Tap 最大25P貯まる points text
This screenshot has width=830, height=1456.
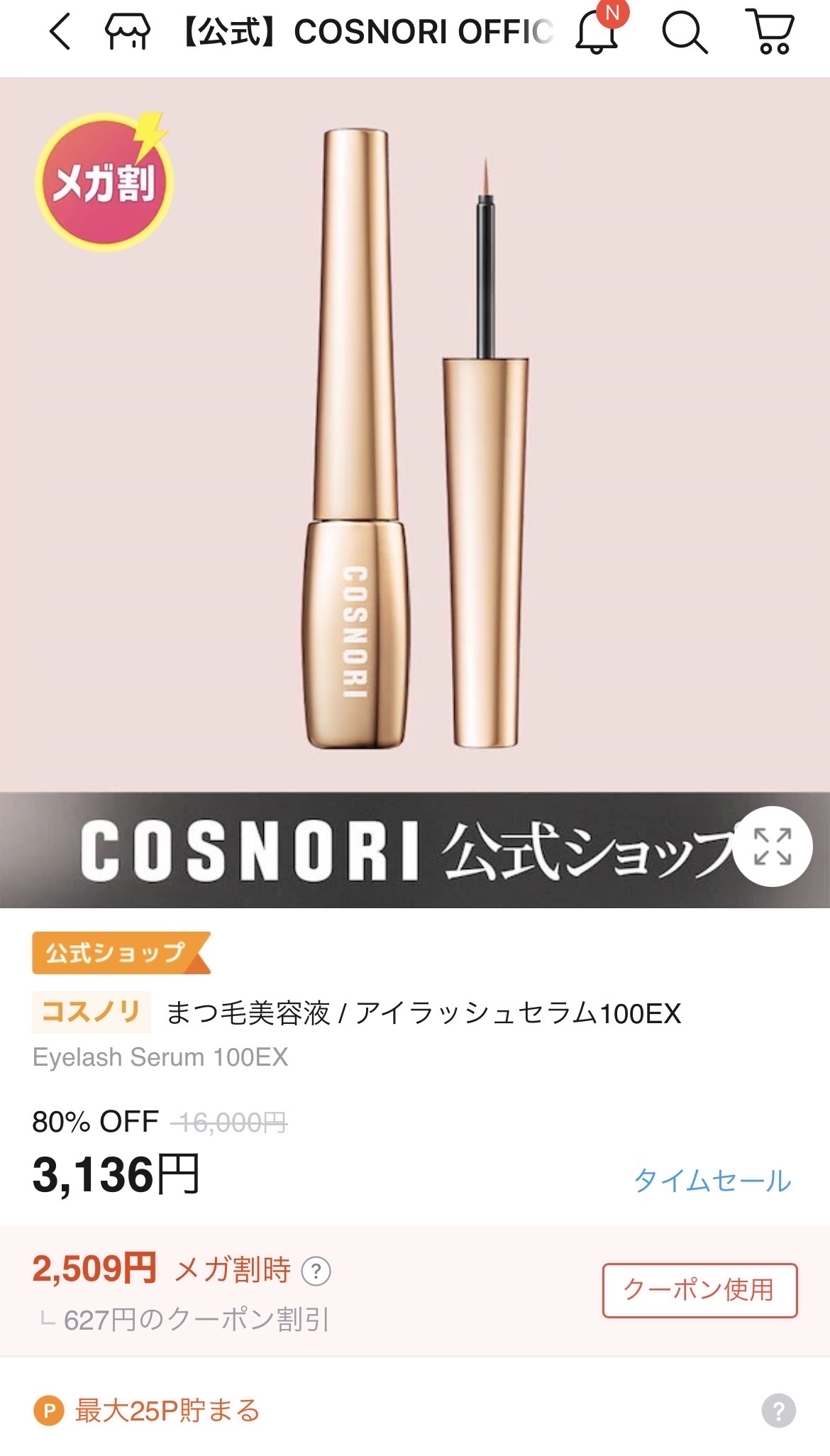tap(167, 1411)
